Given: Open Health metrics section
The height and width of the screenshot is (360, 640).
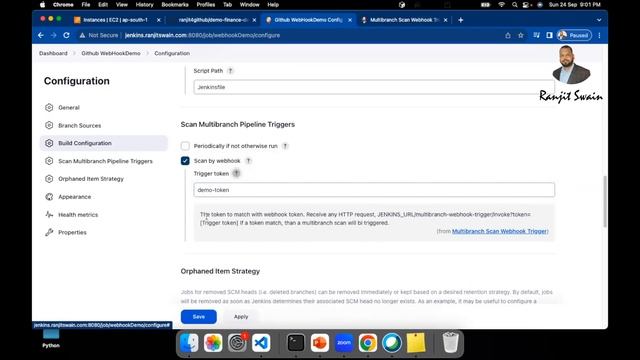Looking at the screenshot, I should pyautogui.click(x=78, y=215).
